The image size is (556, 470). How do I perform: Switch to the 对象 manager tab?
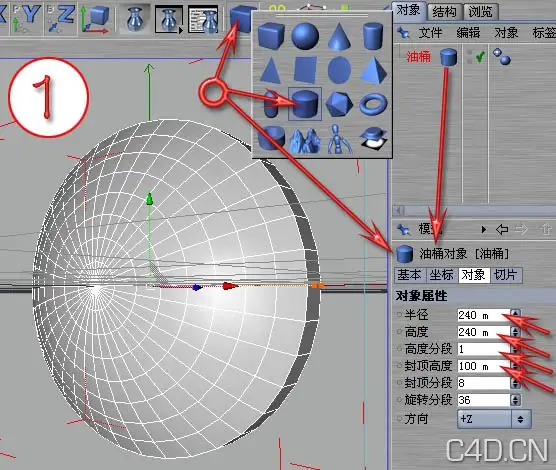point(408,11)
